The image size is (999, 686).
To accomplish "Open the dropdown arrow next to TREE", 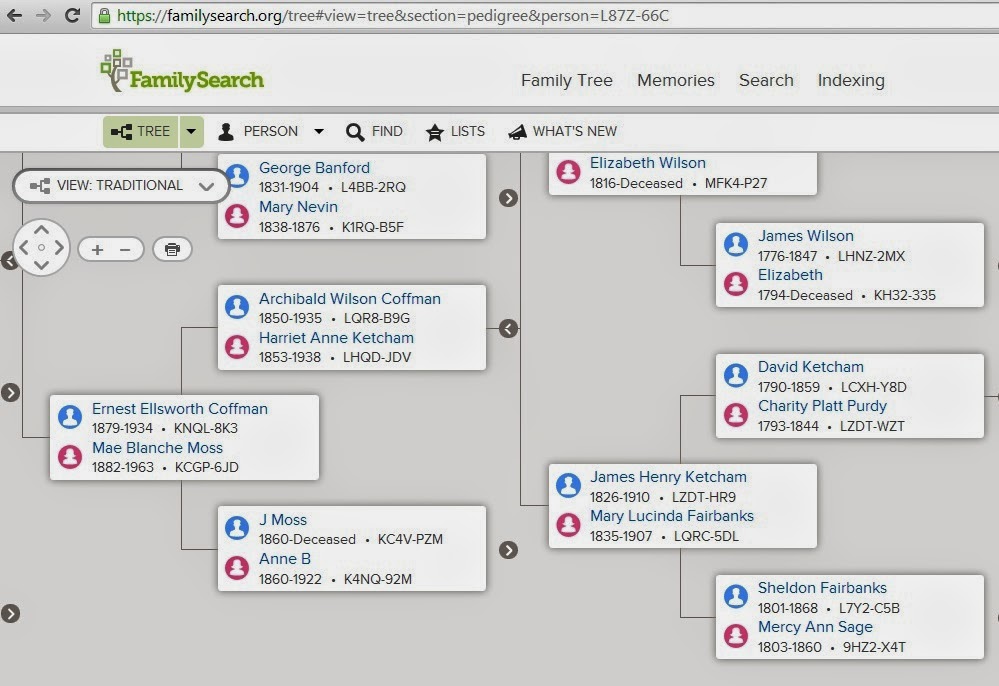I will [x=191, y=131].
